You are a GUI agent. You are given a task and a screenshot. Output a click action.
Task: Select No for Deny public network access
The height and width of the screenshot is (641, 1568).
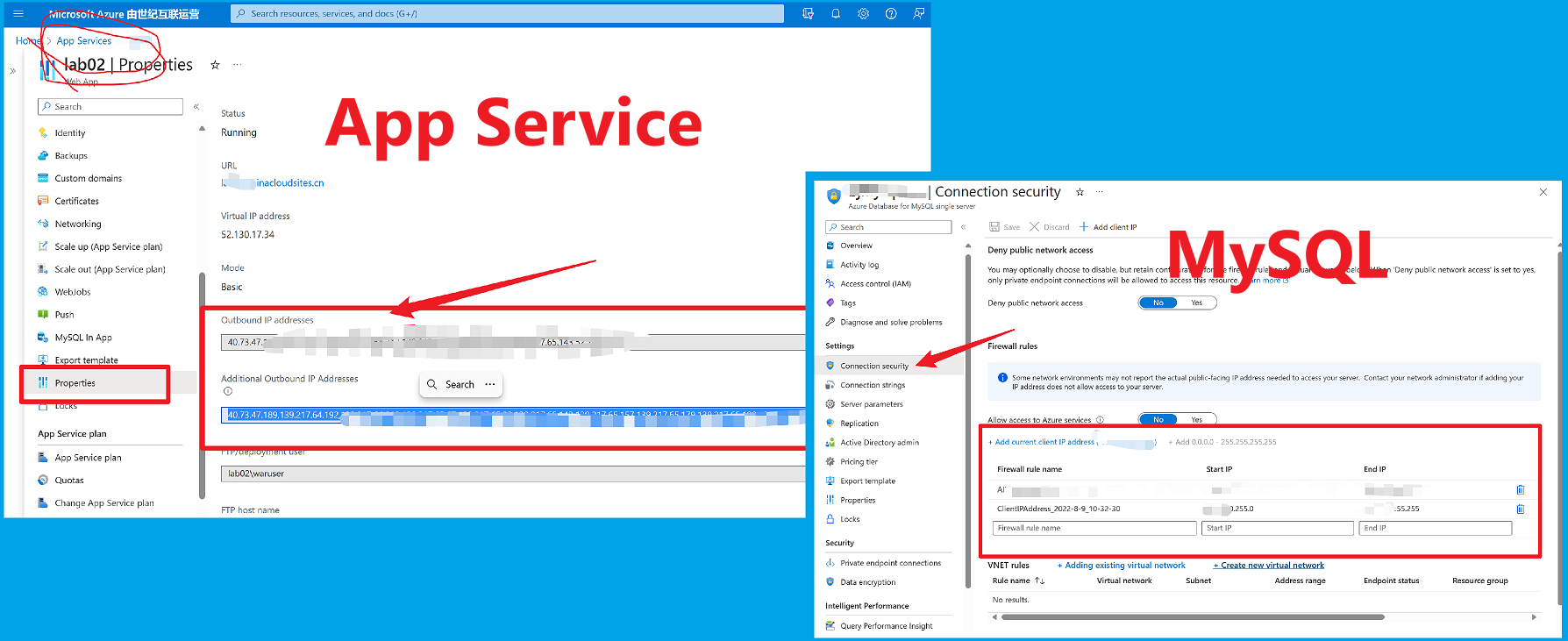tap(1158, 303)
